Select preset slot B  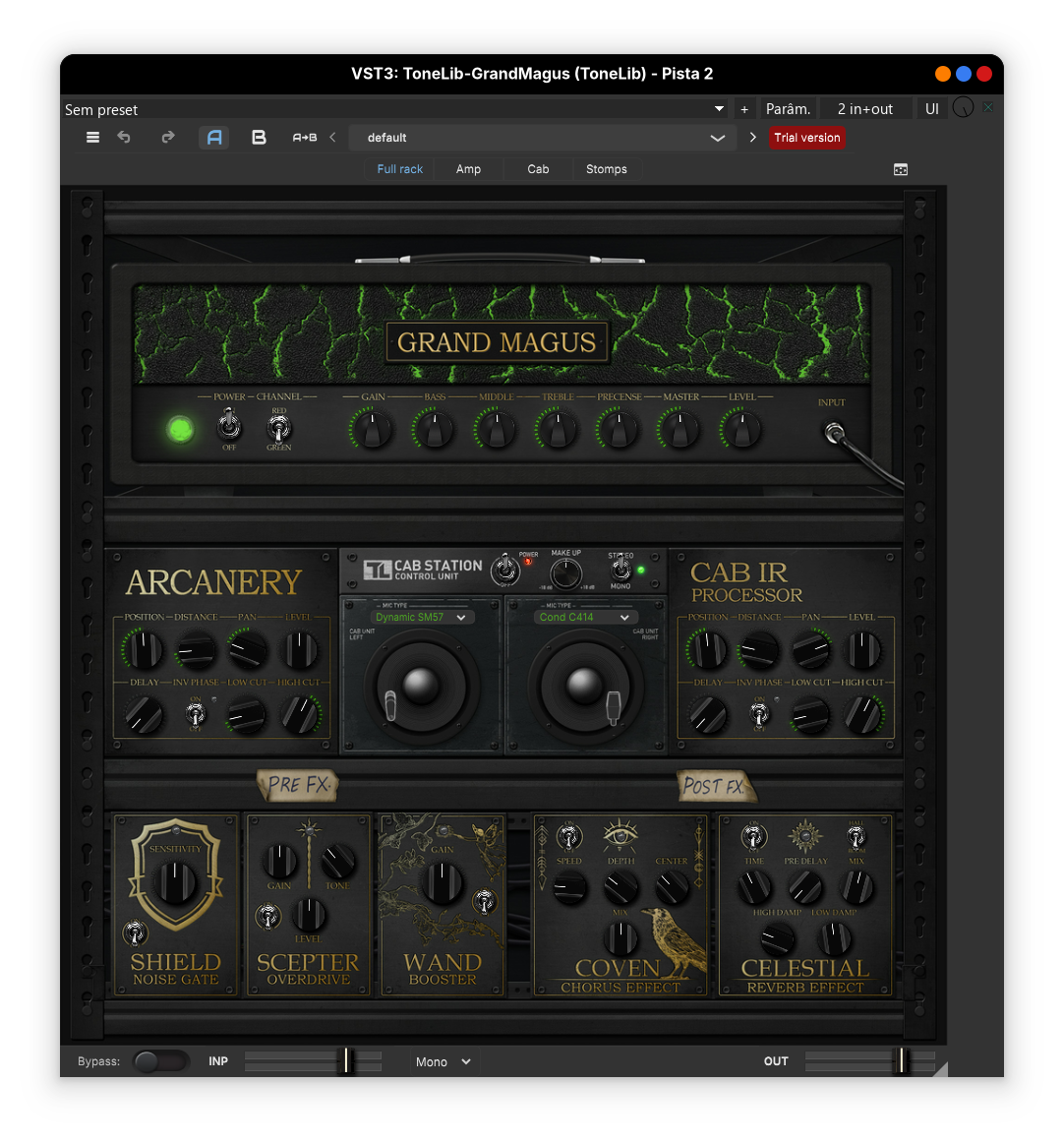tap(259, 138)
